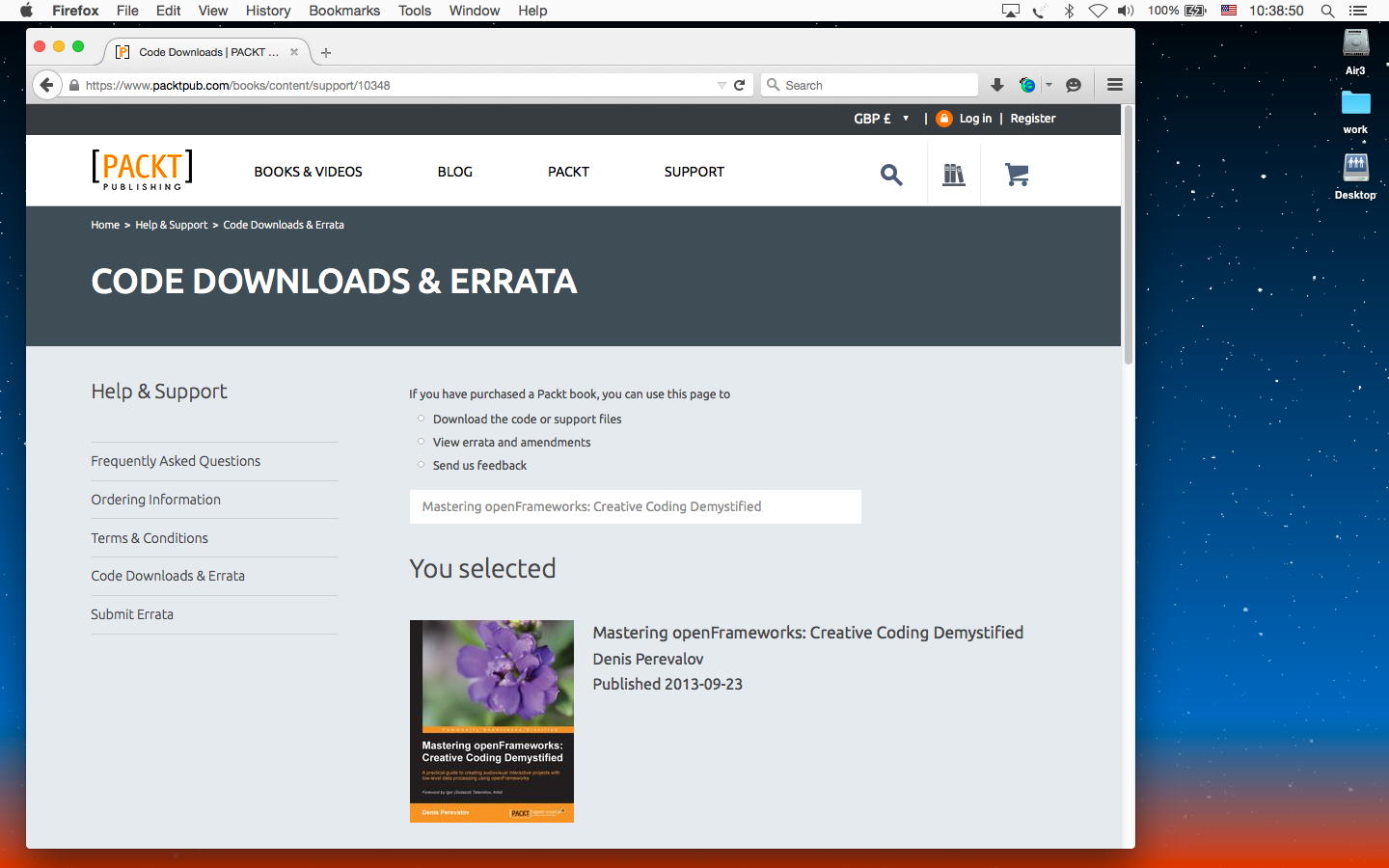Click the Mastering openFrameworks book cover
Viewport: 1389px width, 868px height.
tap(492, 721)
